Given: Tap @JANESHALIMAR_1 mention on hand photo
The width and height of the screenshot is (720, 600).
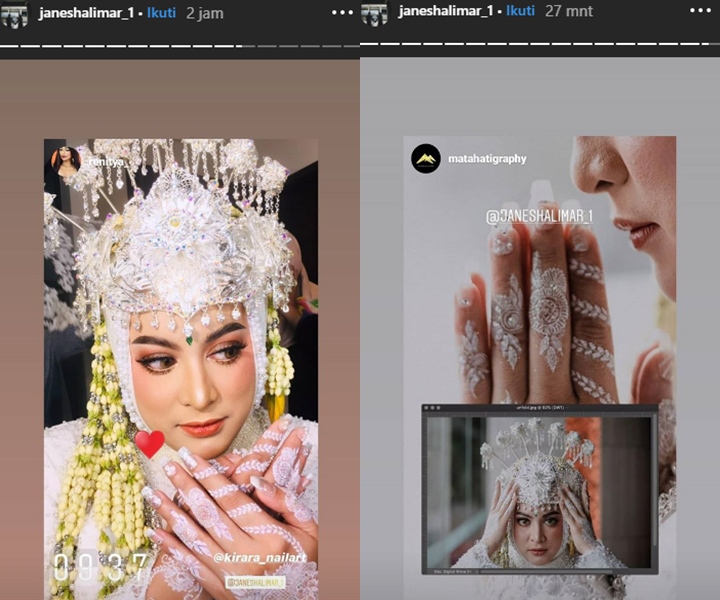Looking at the screenshot, I should [x=539, y=216].
